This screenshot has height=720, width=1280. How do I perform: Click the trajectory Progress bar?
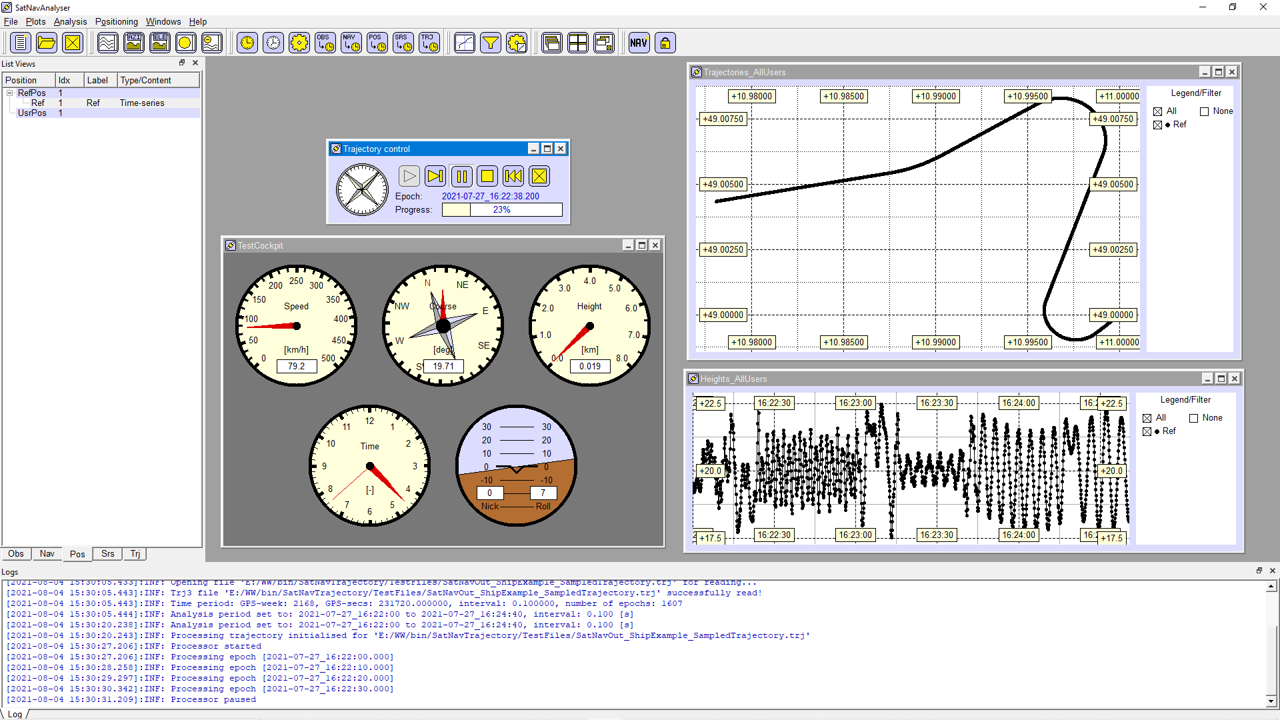coord(501,210)
